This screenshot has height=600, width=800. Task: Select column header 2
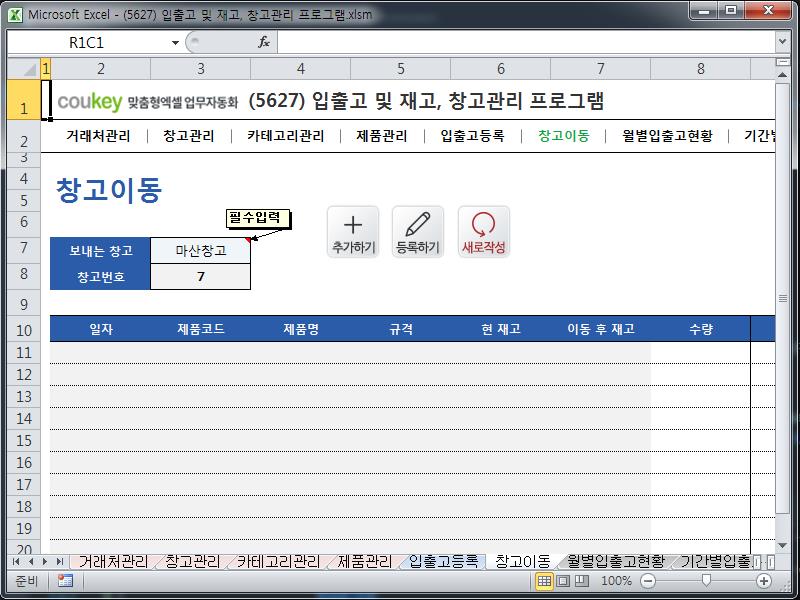[101, 68]
